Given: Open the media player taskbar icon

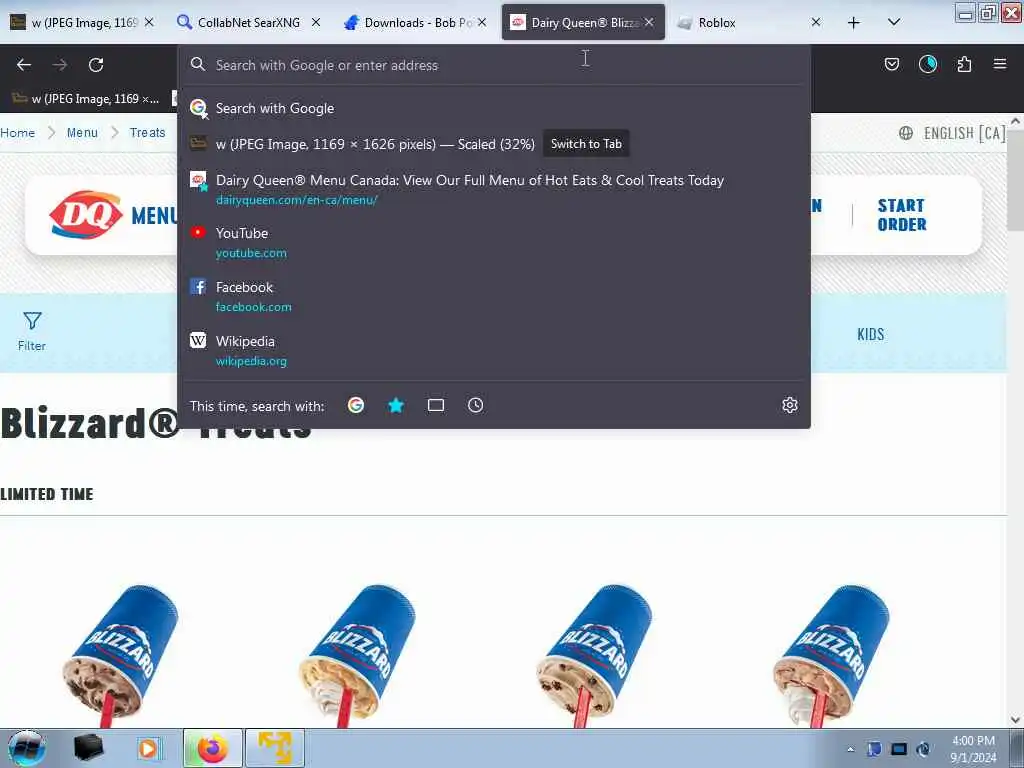Looking at the screenshot, I should pos(148,748).
